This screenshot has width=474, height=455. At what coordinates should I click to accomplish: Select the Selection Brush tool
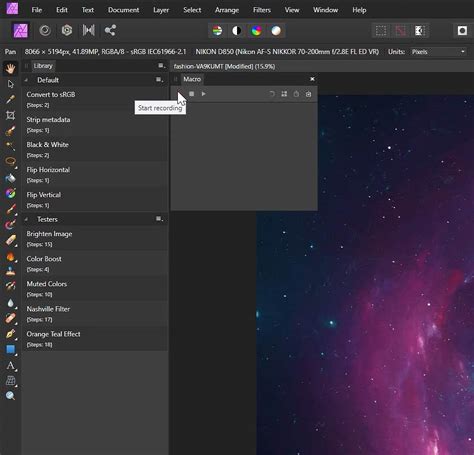(x=10, y=131)
